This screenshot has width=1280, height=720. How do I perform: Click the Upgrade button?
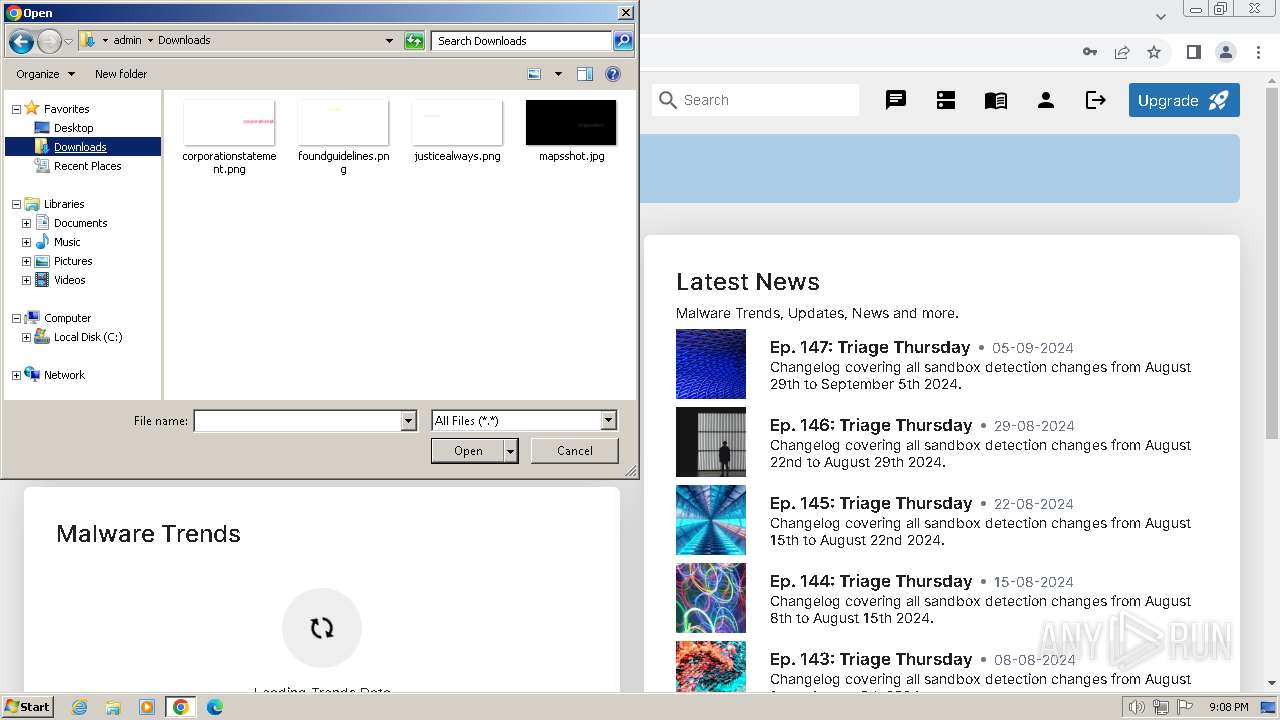tap(1184, 100)
